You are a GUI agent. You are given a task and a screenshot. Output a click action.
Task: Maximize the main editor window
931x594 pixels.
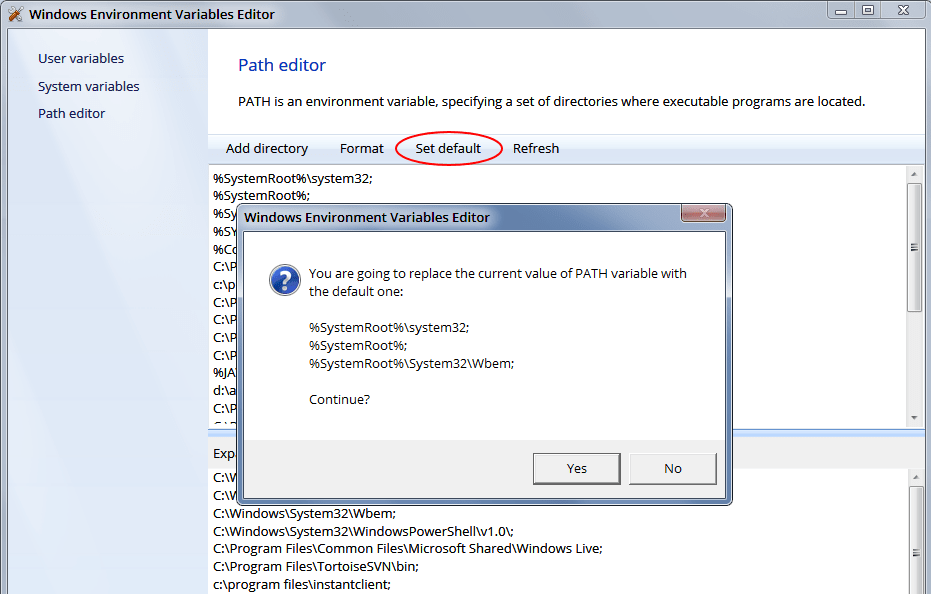coord(867,11)
